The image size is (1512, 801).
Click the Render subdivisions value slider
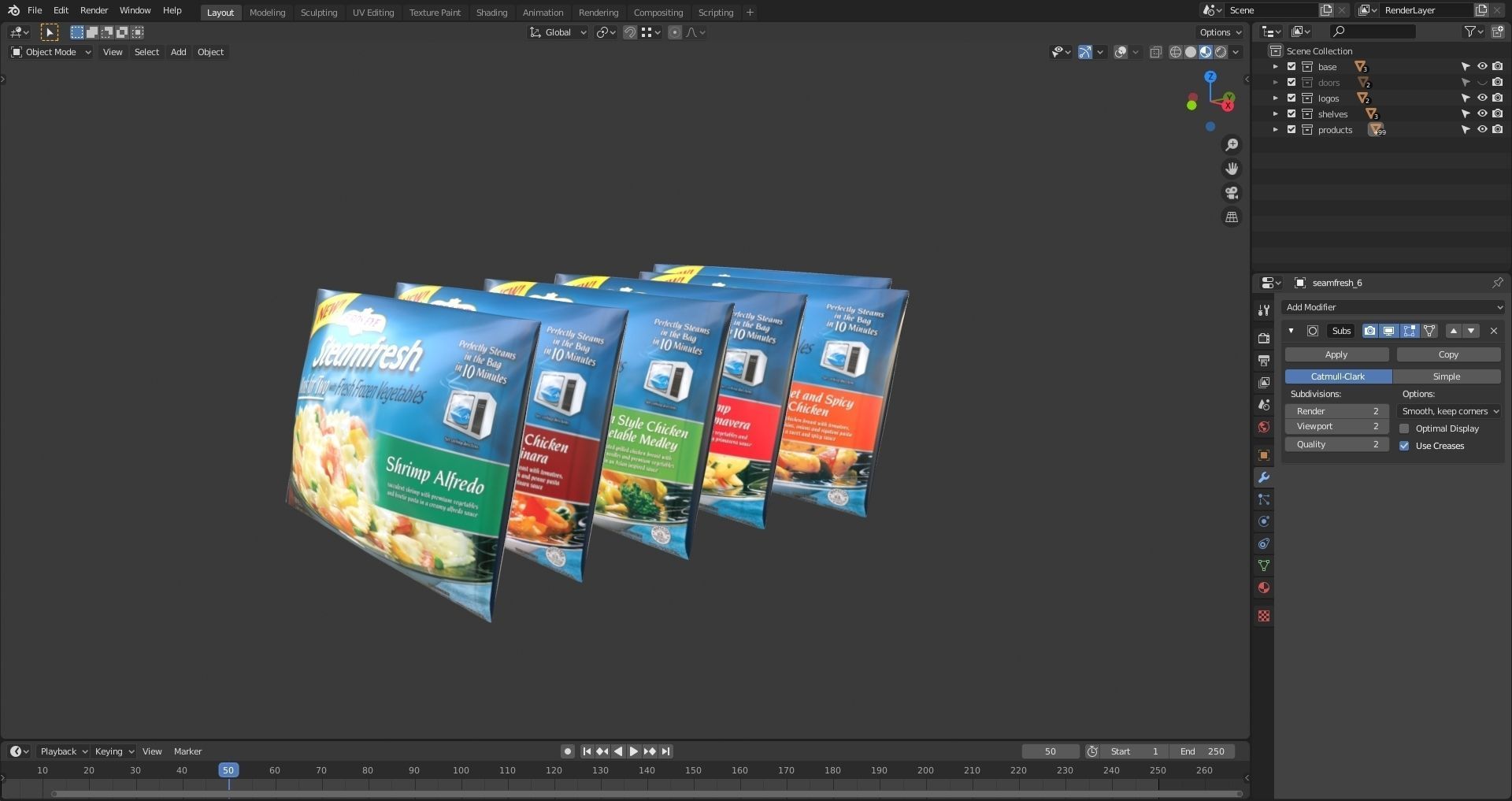click(1337, 411)
